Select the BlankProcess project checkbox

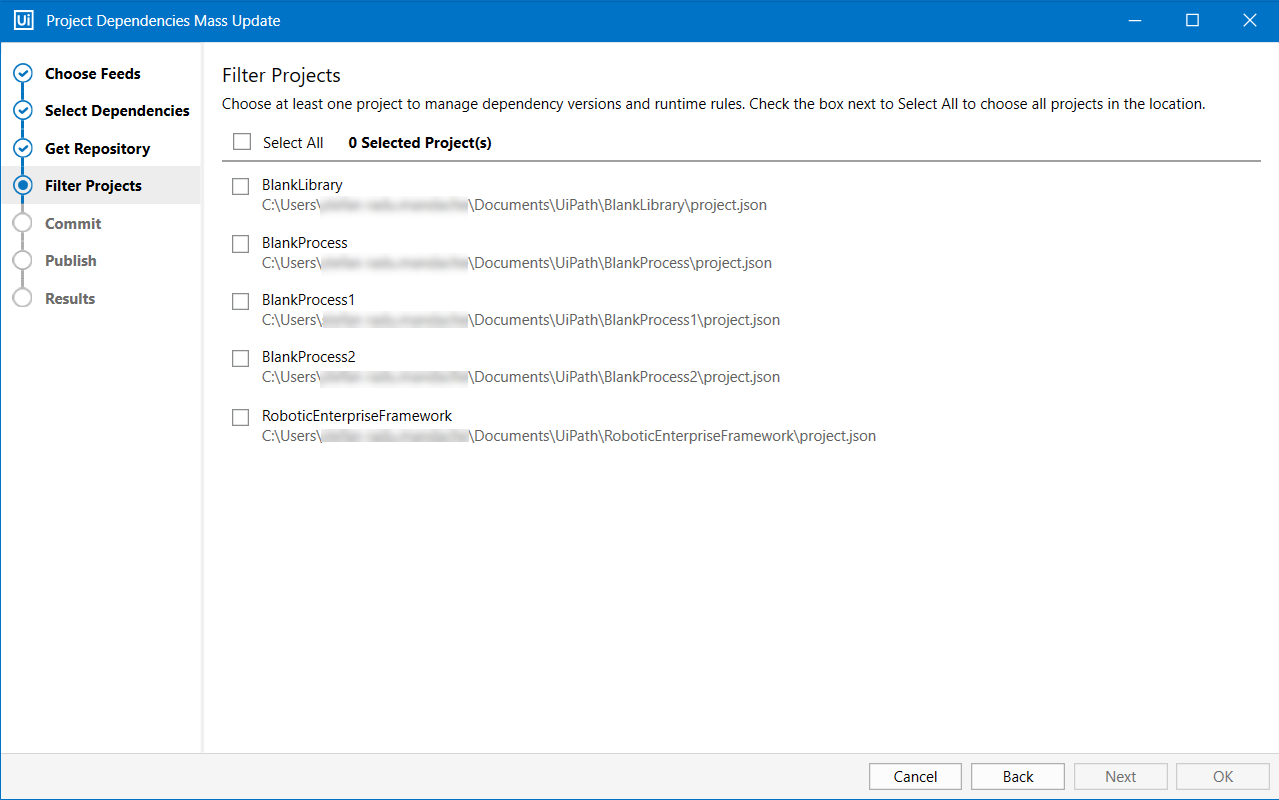point(240,243)
